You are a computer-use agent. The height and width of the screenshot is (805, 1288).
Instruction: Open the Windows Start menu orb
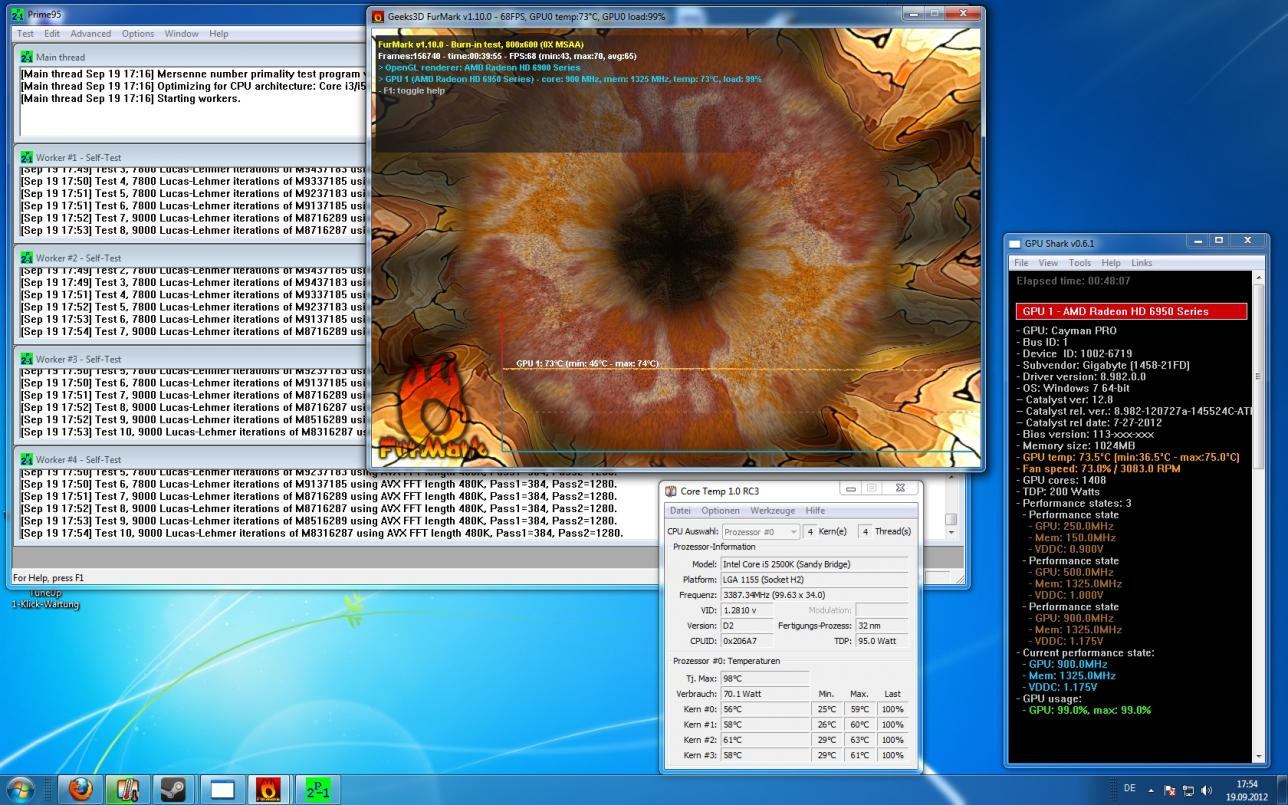point(21,789)
